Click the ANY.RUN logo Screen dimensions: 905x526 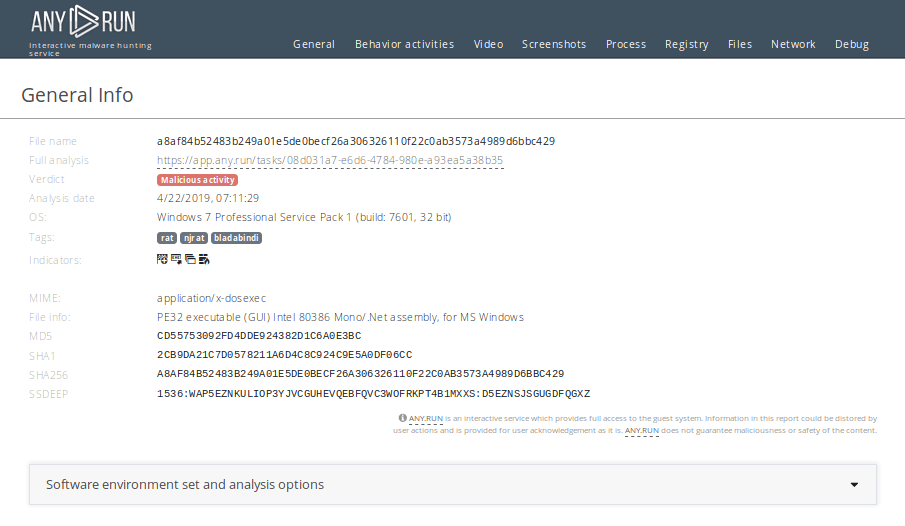83,20
